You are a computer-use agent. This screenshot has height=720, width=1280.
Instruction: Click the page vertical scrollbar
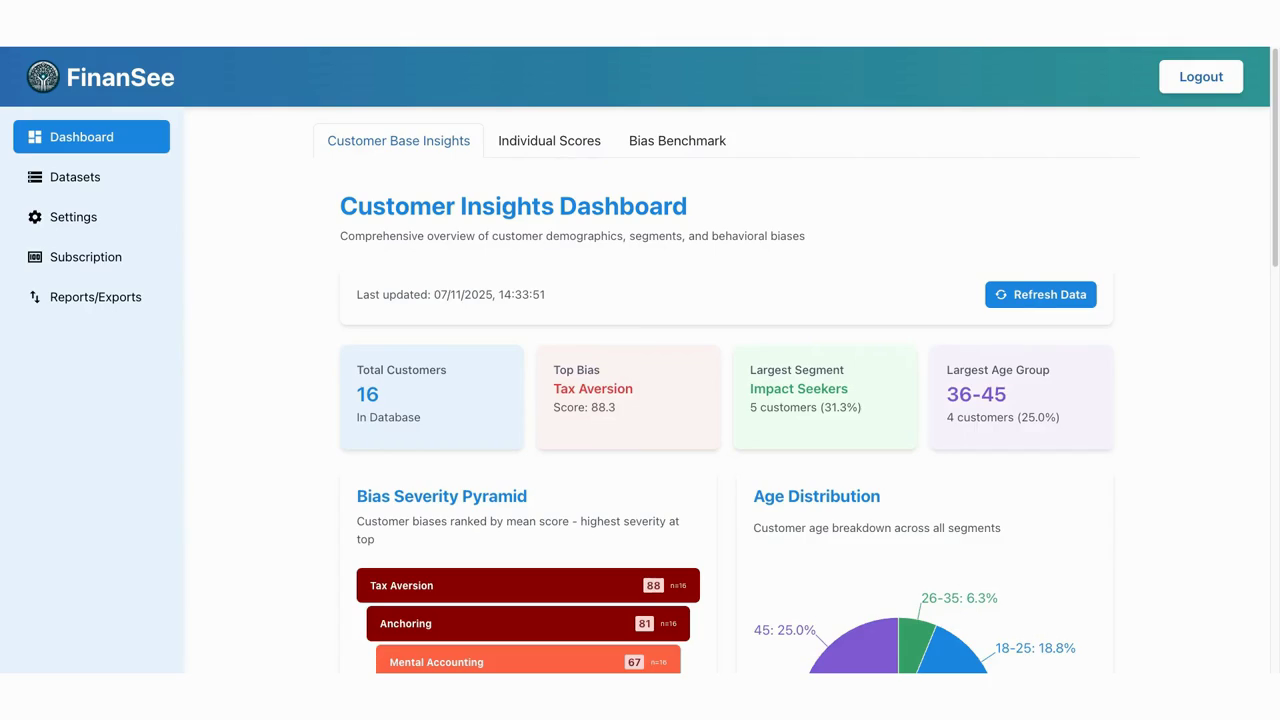(x=1274, y=160)
